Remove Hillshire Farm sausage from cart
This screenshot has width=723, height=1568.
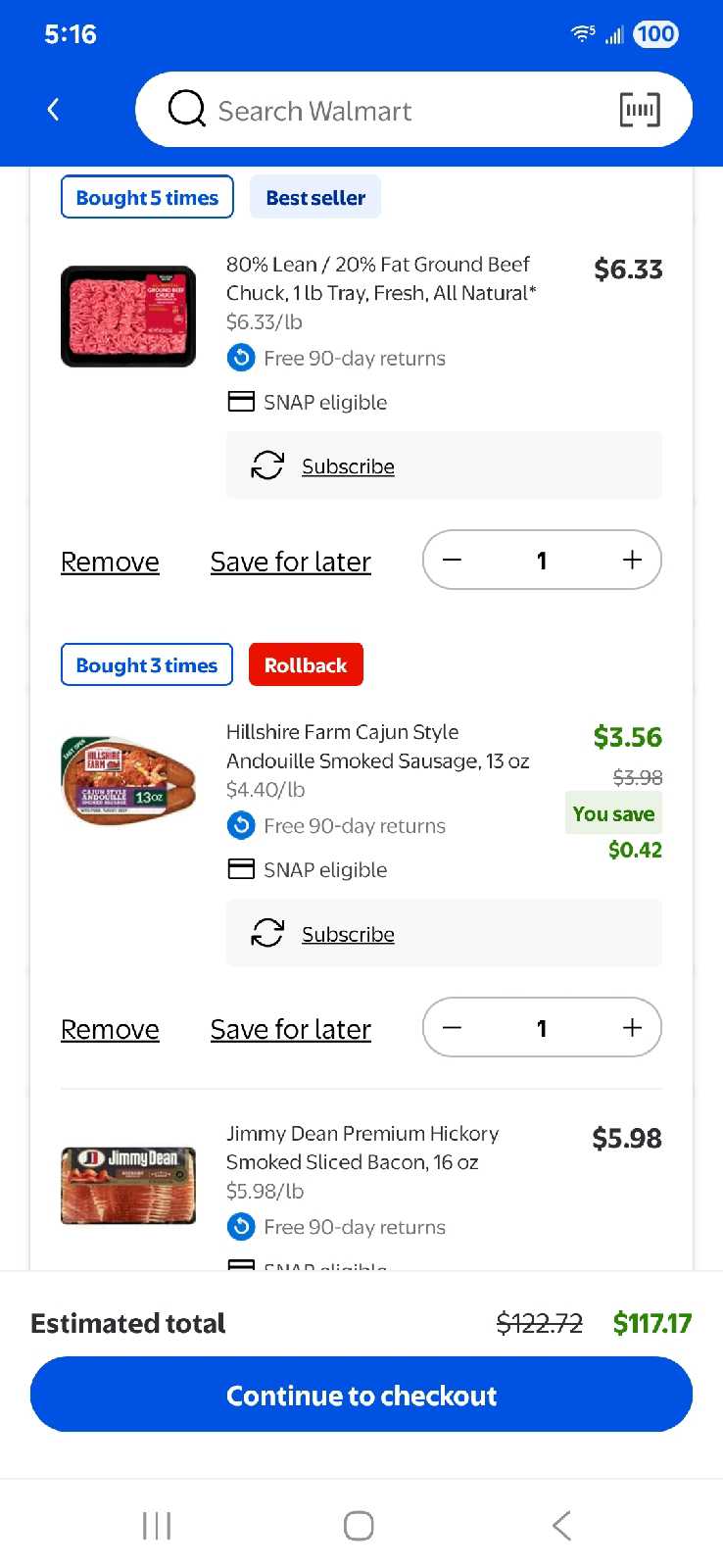pos(110,1029)
